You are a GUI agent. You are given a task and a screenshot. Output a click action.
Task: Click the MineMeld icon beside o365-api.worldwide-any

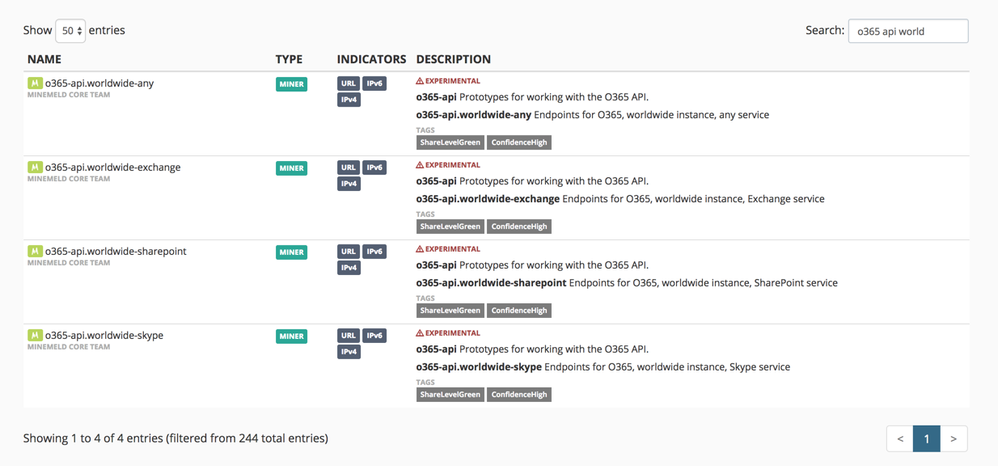click(x=34, y=84)
